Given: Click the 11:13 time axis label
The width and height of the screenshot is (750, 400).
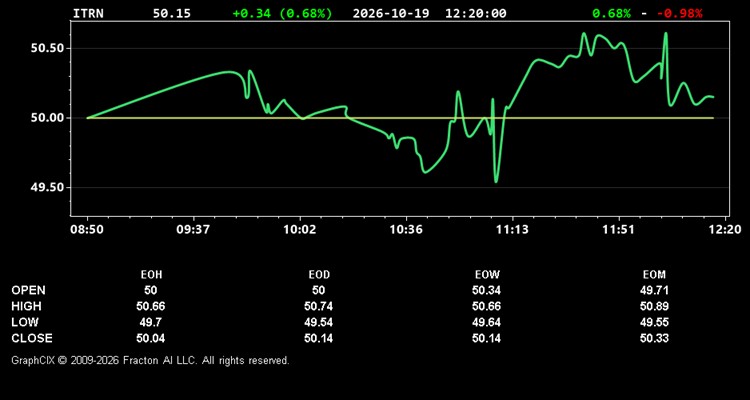Looking at the screenshot, I should point(512,229).
